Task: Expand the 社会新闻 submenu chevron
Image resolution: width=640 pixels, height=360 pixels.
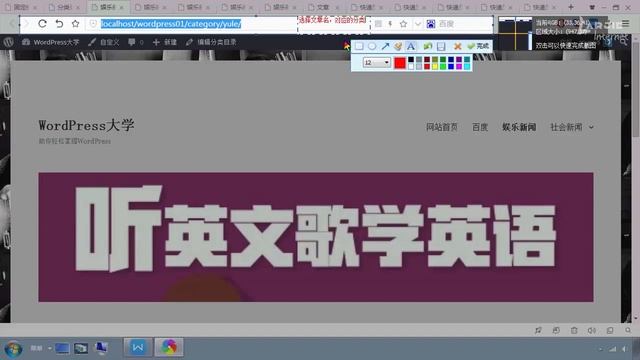Action: (591, 128)
